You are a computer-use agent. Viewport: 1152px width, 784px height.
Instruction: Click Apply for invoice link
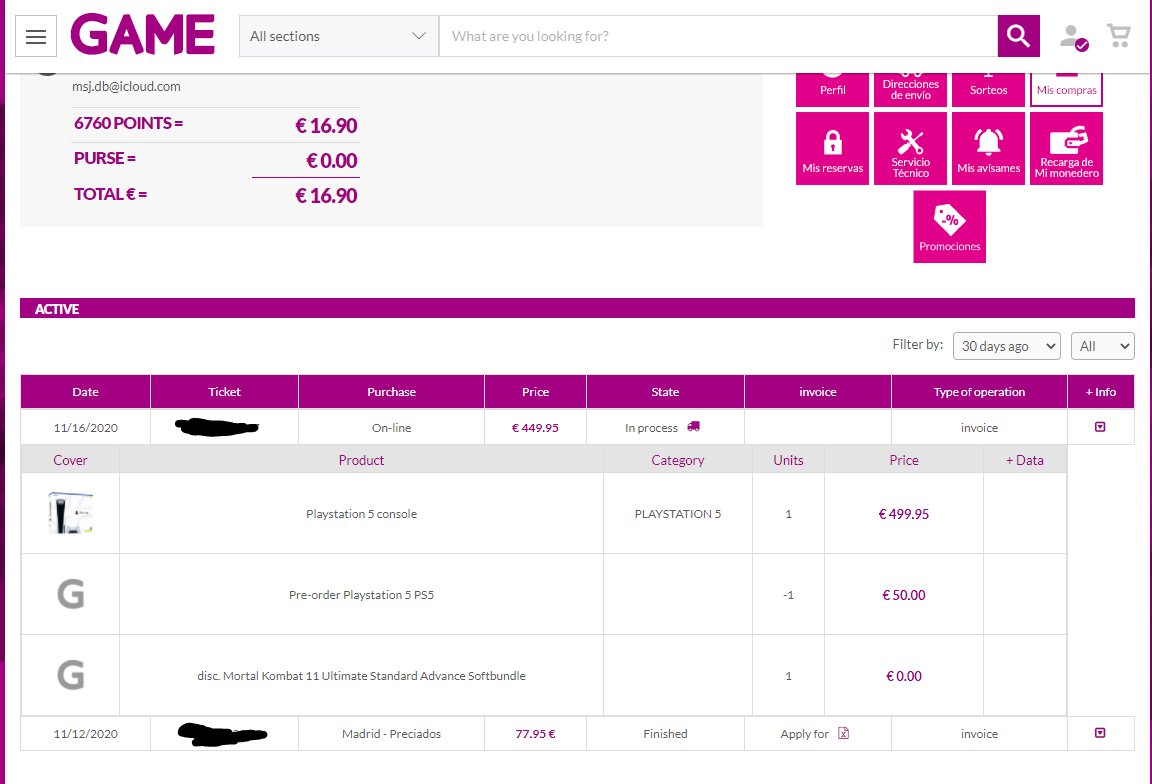click(815, 734)
